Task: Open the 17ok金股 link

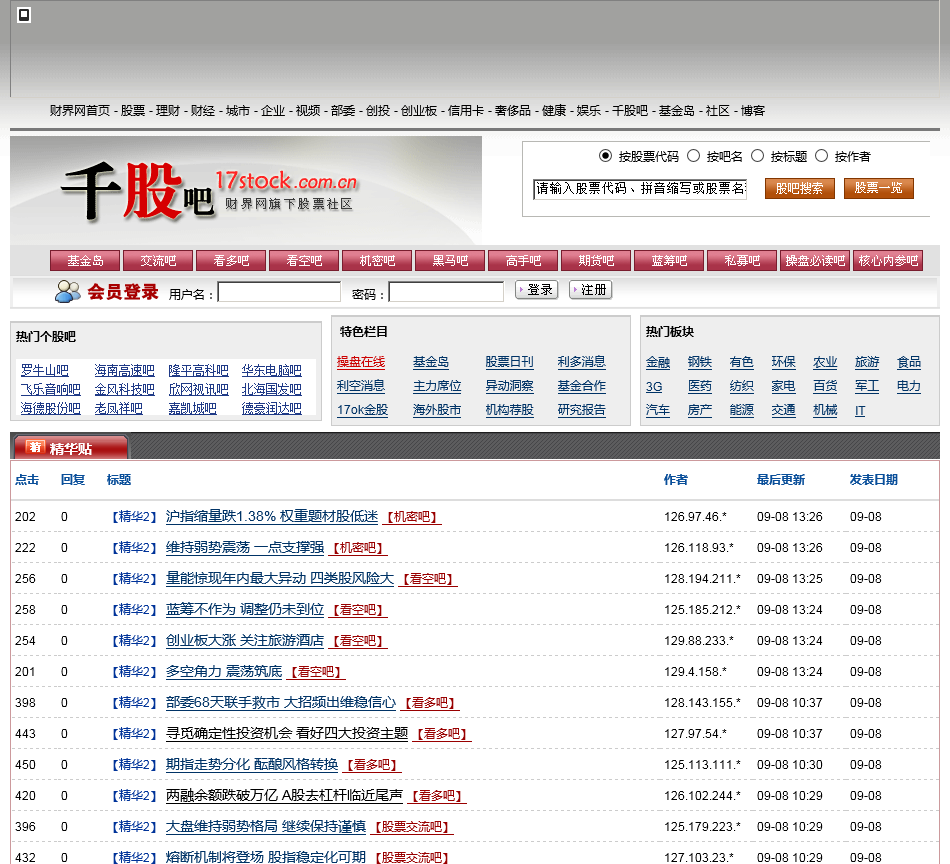Action: coord(362,410)
